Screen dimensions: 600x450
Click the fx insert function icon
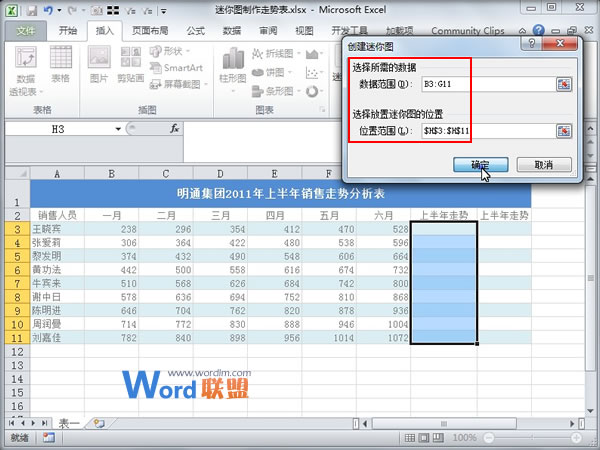click(x=174, y=129)
